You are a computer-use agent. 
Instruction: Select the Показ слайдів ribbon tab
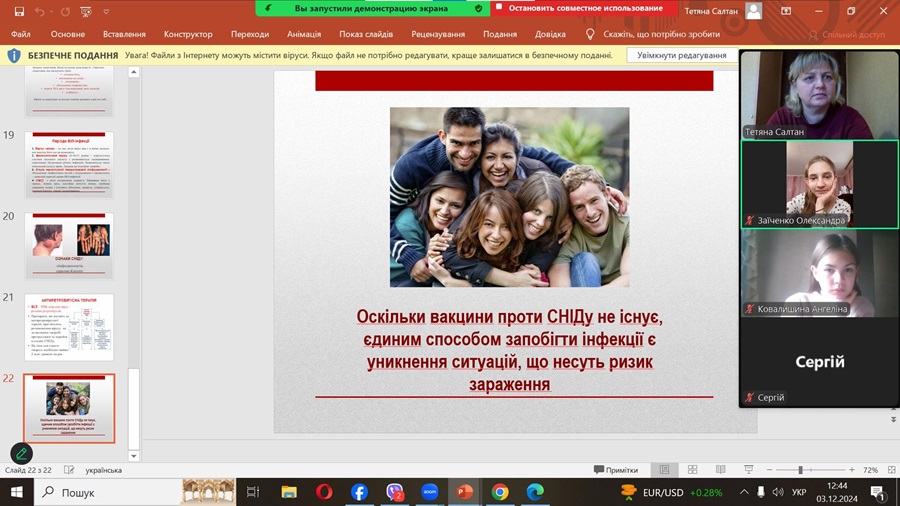[x=366, y=34]
